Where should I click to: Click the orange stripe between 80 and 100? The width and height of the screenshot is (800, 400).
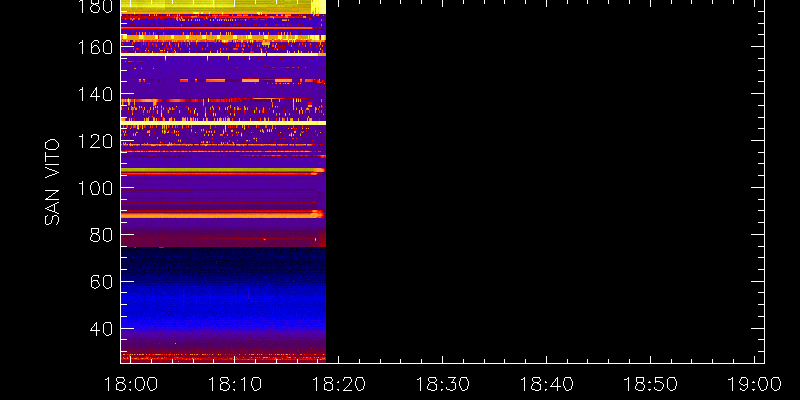coord(223,216)
